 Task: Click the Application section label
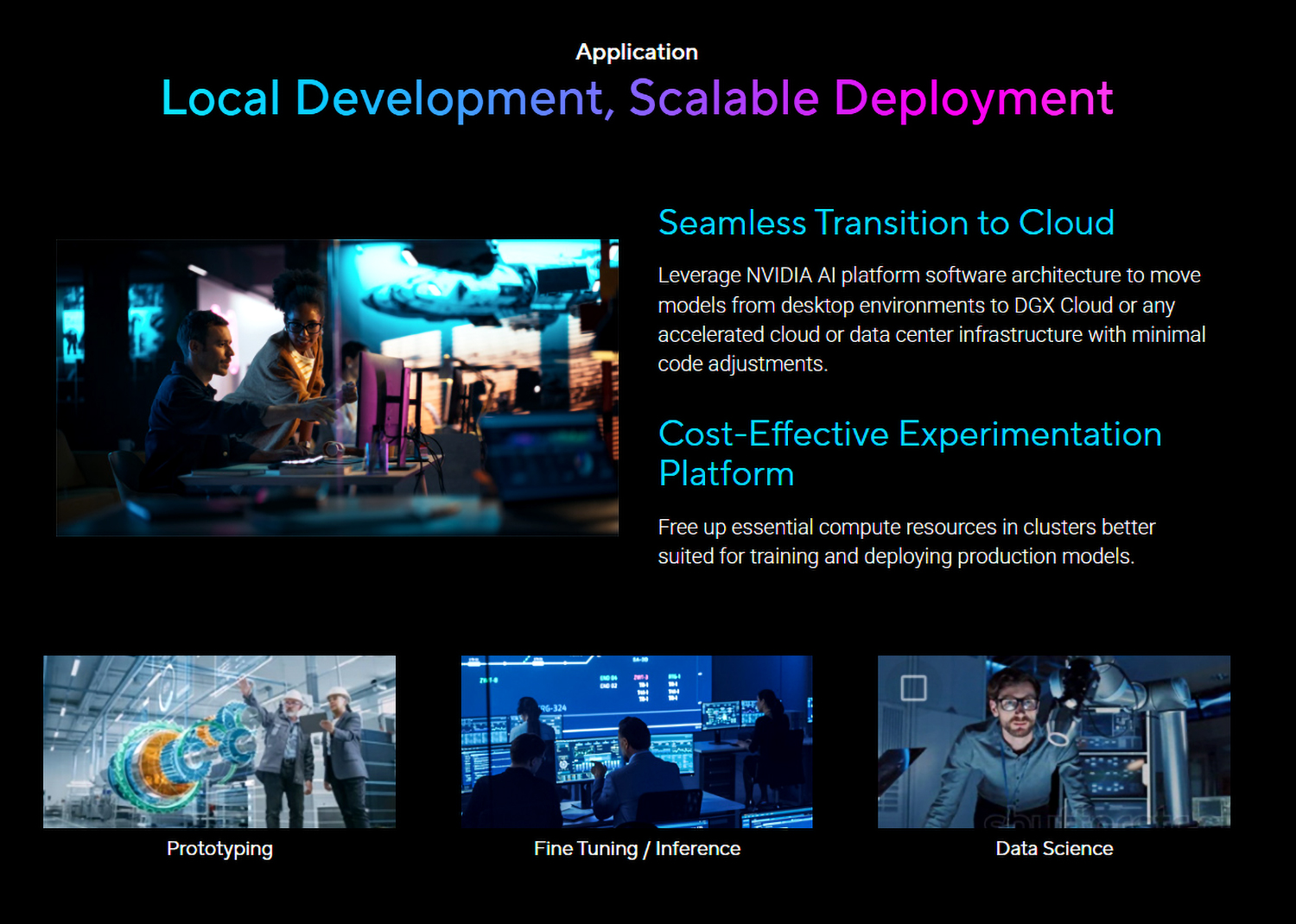click(637, 52)
